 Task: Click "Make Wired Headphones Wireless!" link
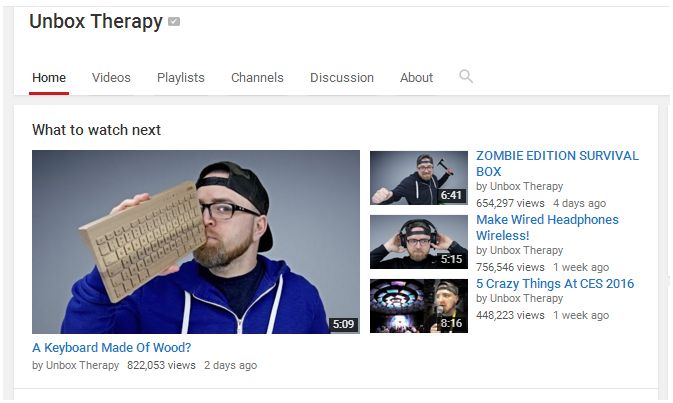(x=547, y=227)
